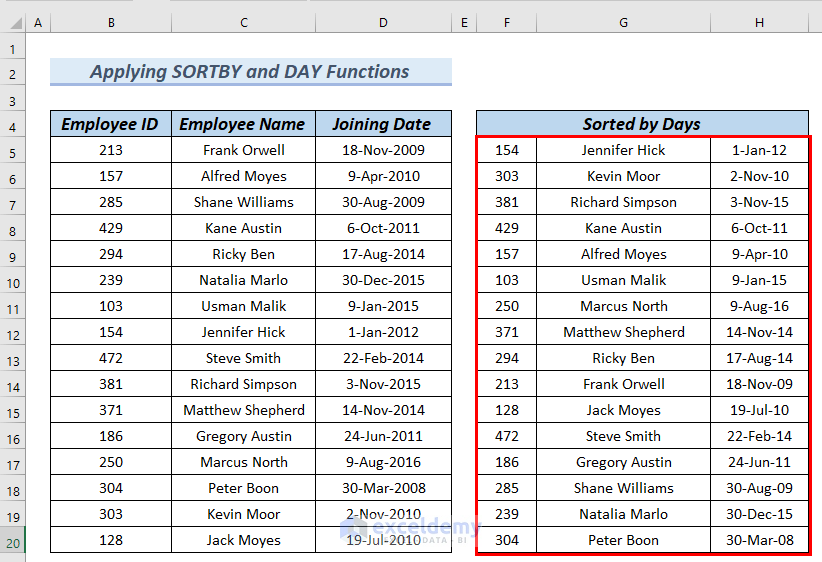Viewport: 822px width, 562px height.
Task: Select column B header
Action: pyautogui.click(x=111, y=23)
